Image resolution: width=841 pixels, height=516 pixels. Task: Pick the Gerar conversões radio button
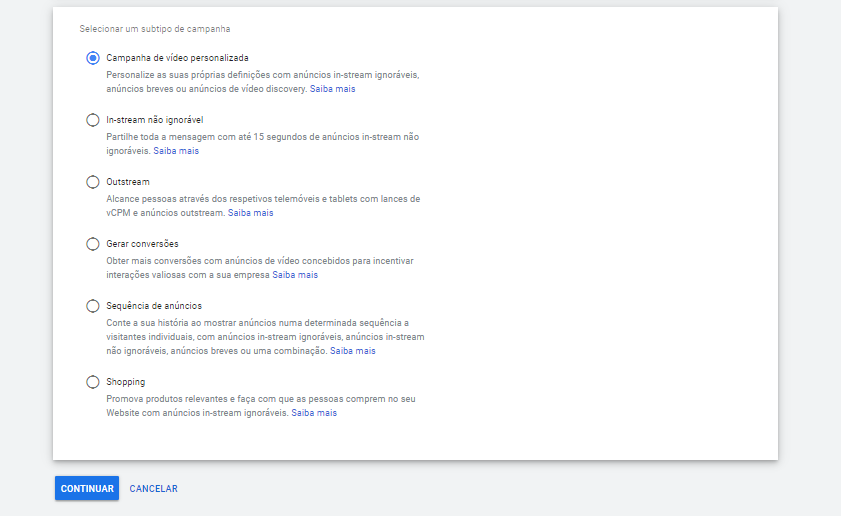click(93, 244)
